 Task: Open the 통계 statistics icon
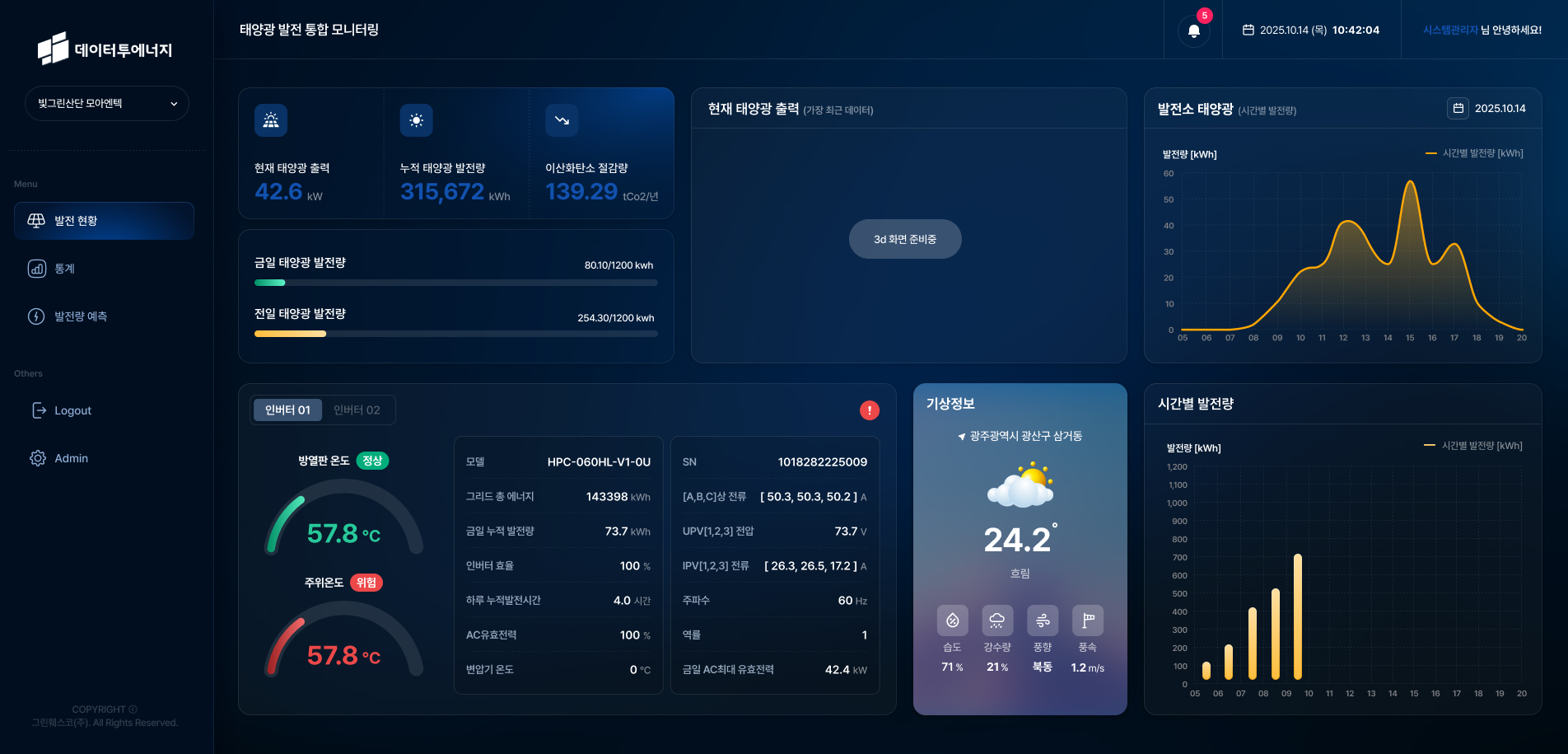pyautogui.click(x=36, y=269)
